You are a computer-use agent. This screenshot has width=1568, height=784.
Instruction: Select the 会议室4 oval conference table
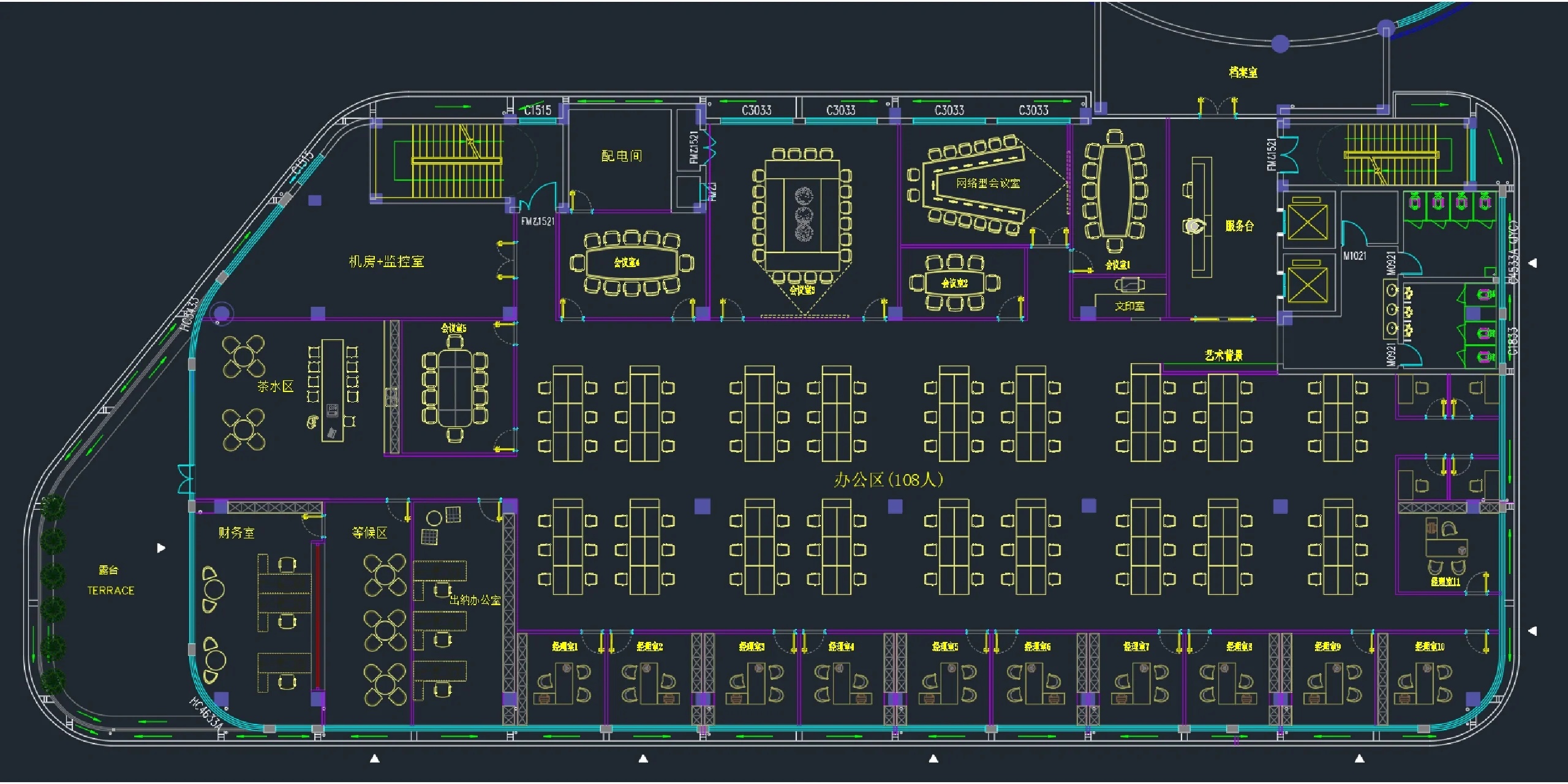click(631, 262)
